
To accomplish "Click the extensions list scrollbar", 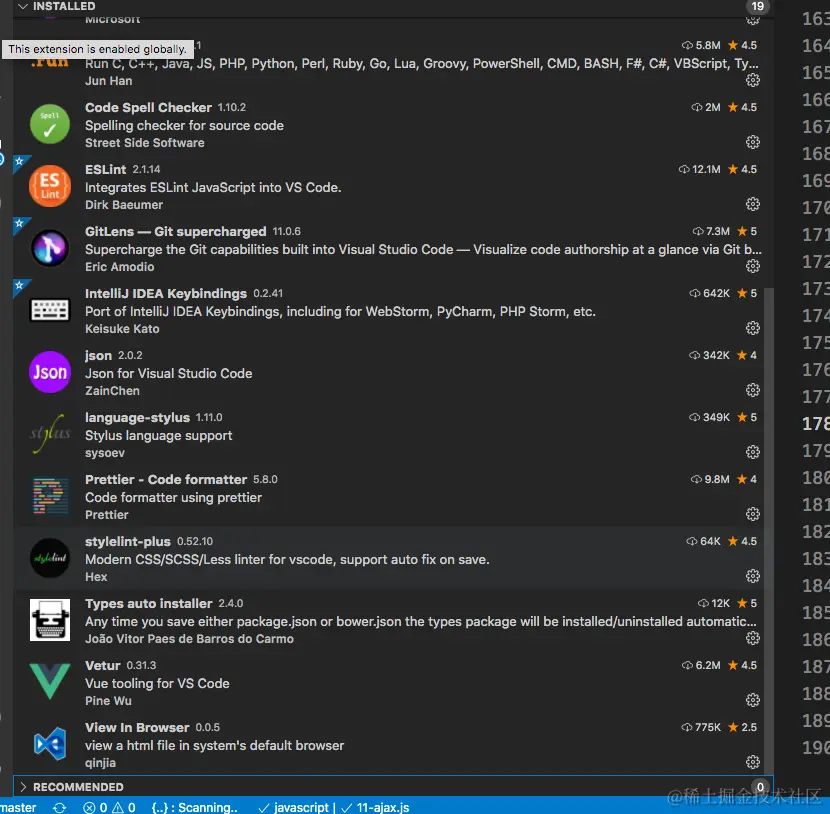I will tap(769, 529).
